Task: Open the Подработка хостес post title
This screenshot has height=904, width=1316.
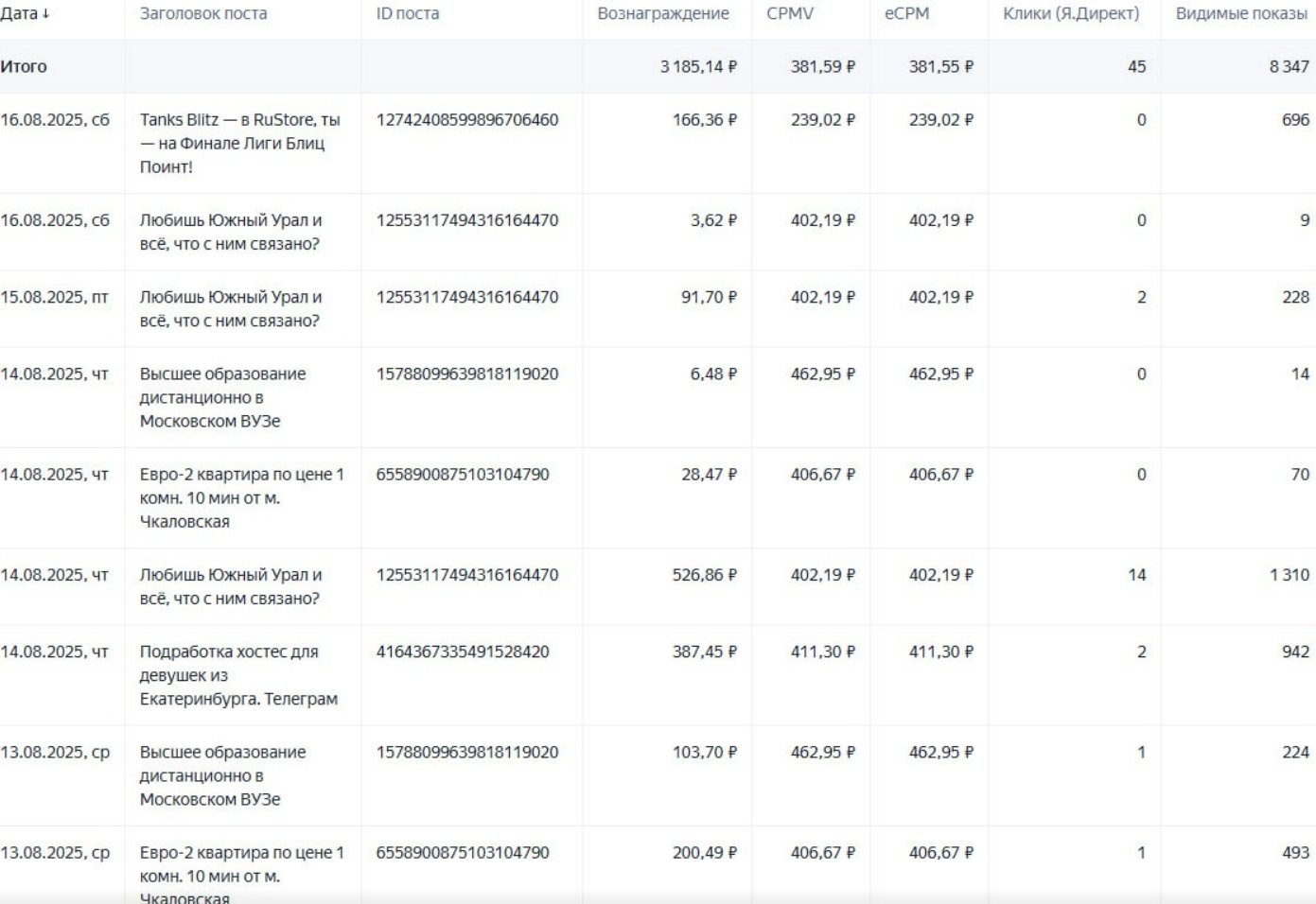Action: (x=238, y=675)
